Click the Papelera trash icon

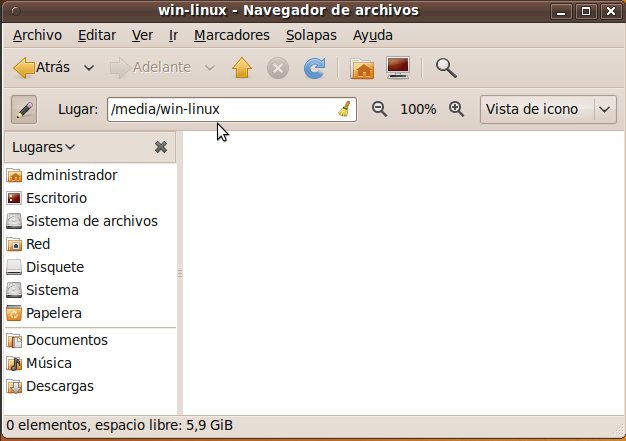pos(14,313)
